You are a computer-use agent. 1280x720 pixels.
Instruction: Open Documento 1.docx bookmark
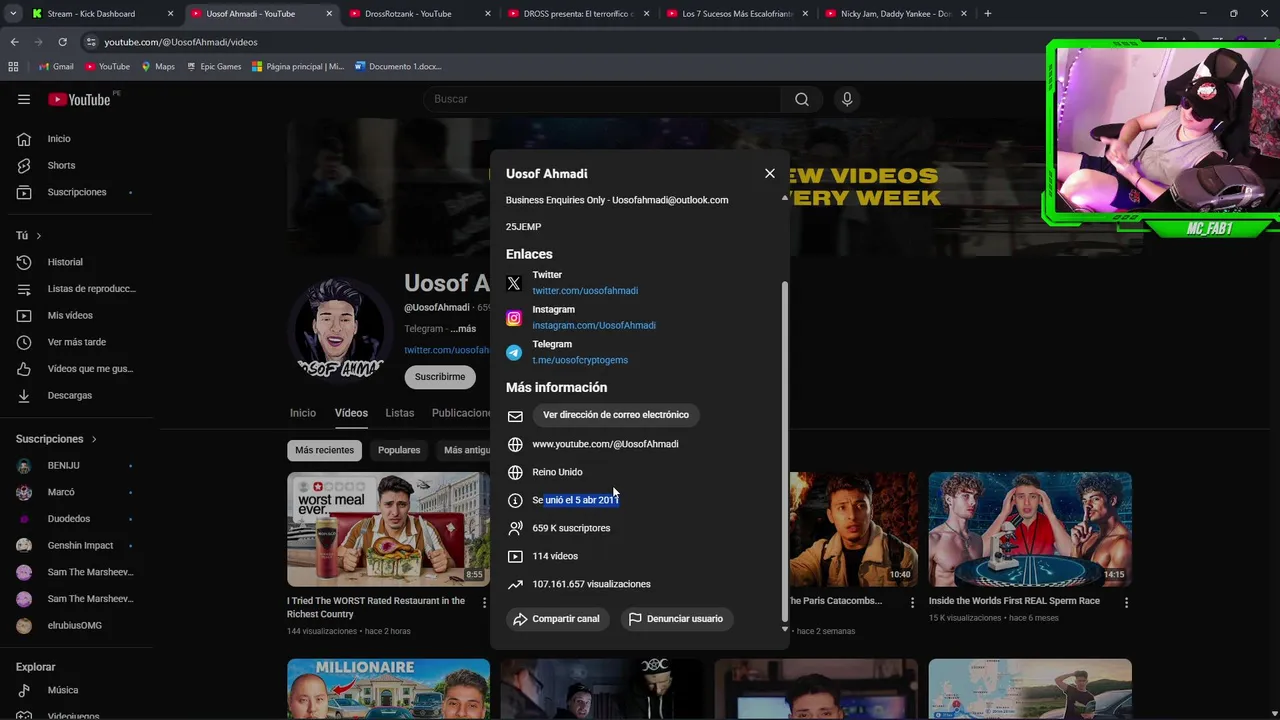tap(398, 66)
